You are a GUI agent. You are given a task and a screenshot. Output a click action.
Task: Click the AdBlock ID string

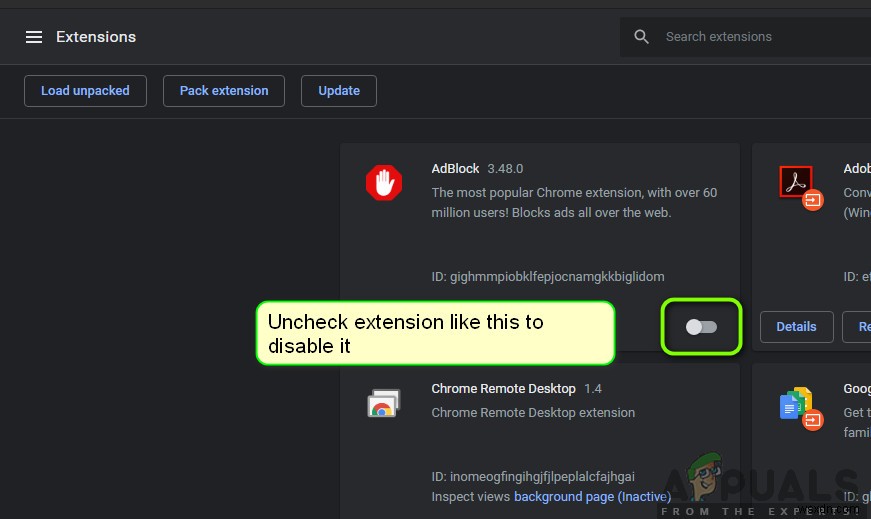(x=547, y=277)
